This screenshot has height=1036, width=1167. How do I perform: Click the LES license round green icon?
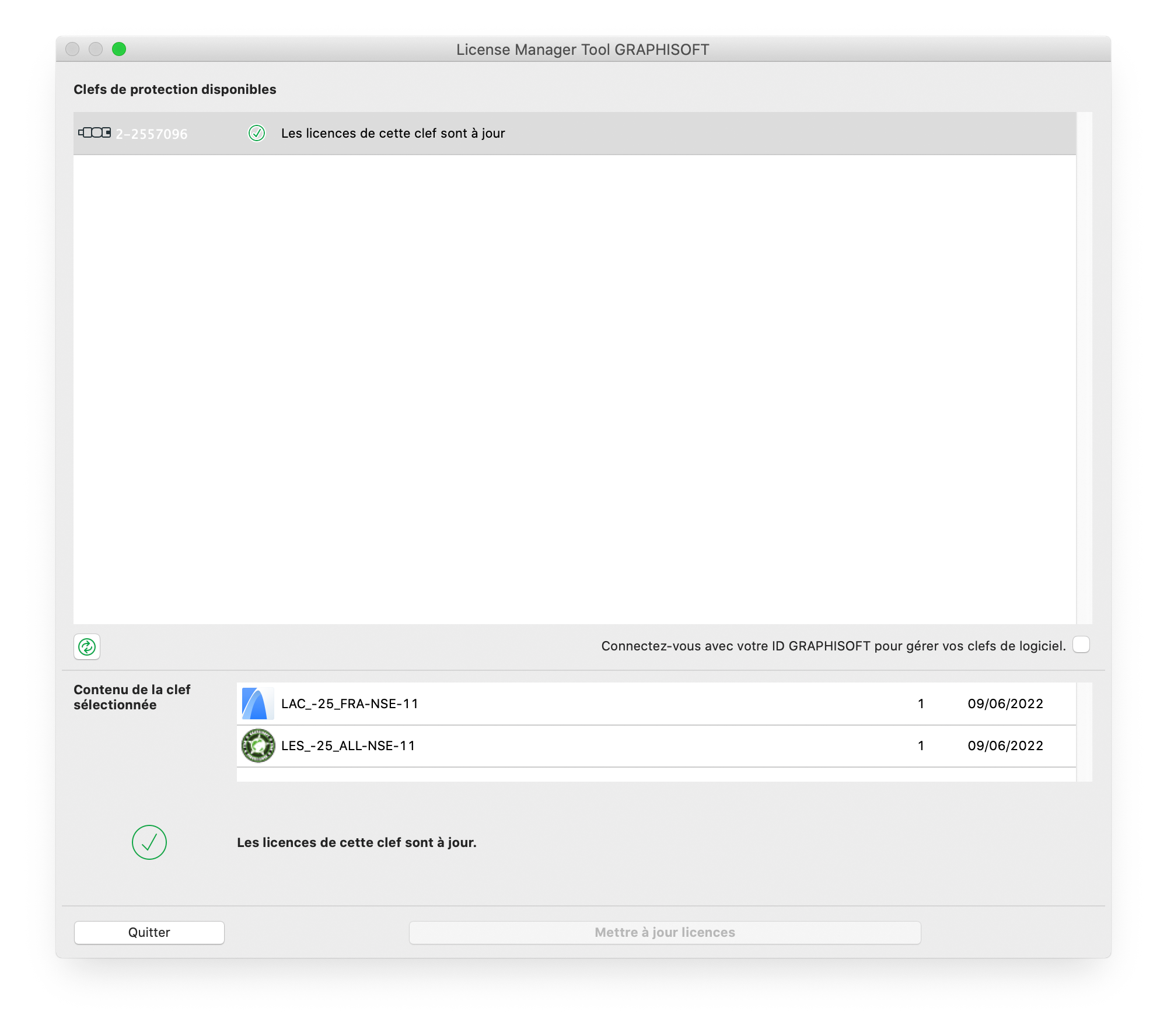pyautogui.click(x=258, y=745)
